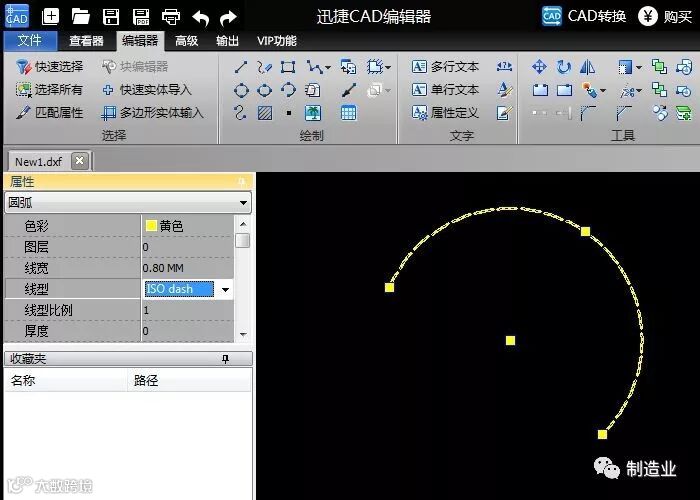Click the arc's center grip point
The width and height of the screenshot is (700, 500).
511,341
